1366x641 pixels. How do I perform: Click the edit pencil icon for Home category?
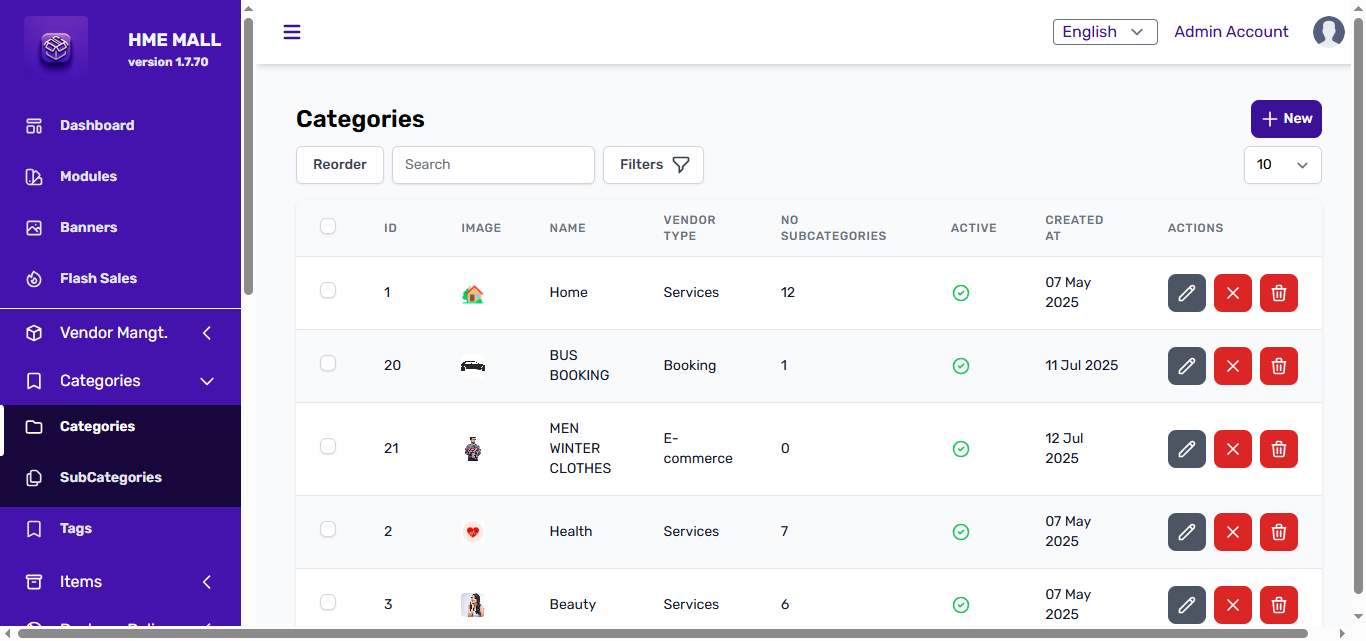click(1186, 293)
